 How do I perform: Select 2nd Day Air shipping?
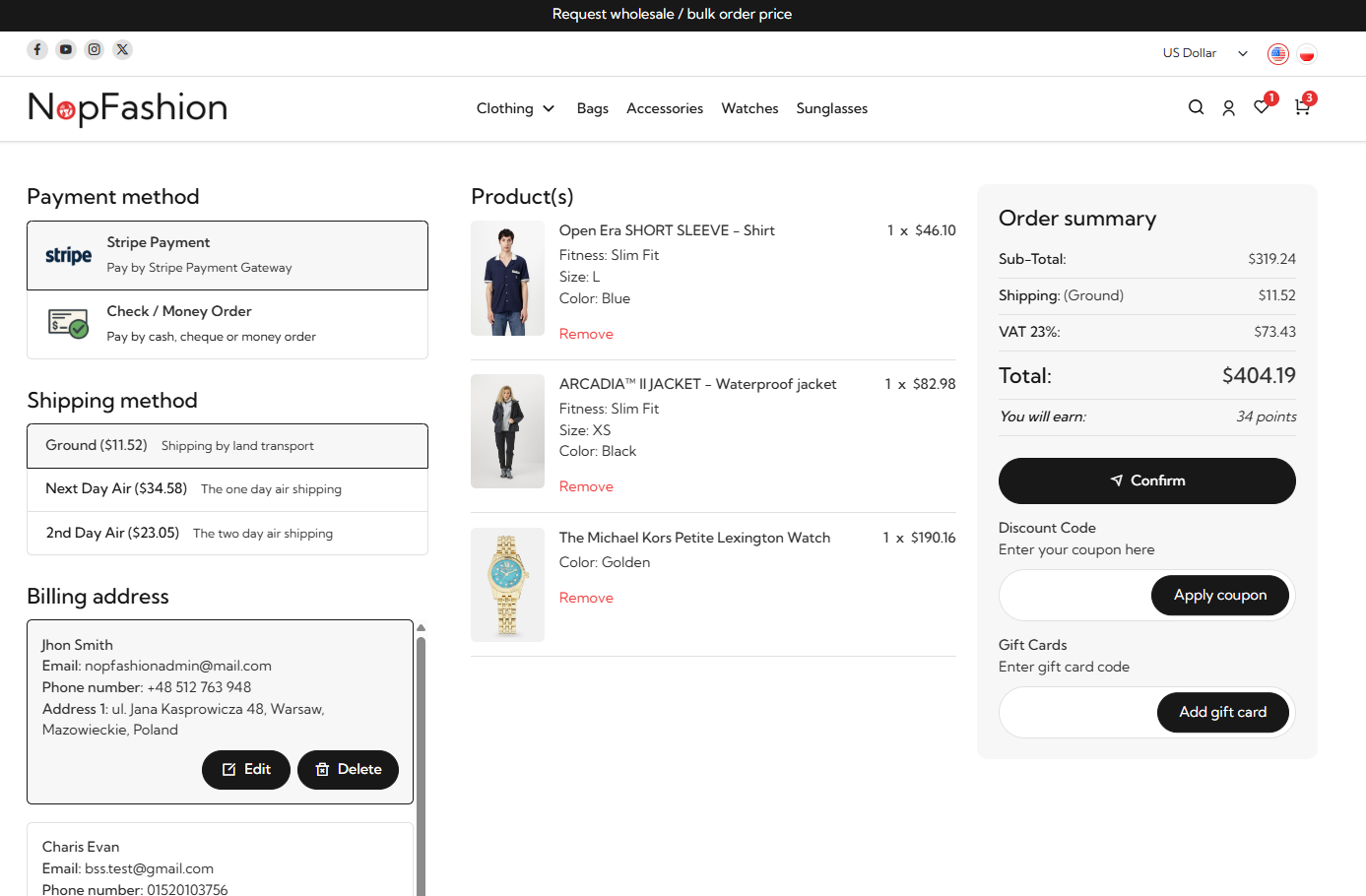[228, 533]
